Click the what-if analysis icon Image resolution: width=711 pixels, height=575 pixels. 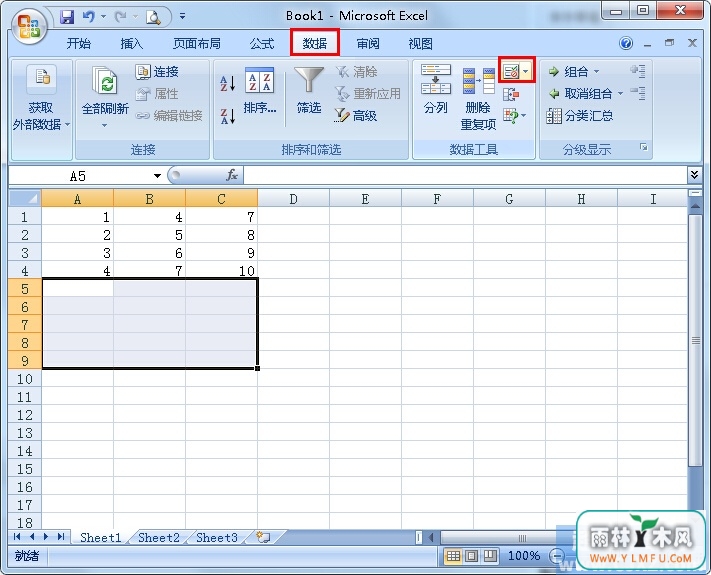[511, 116]
